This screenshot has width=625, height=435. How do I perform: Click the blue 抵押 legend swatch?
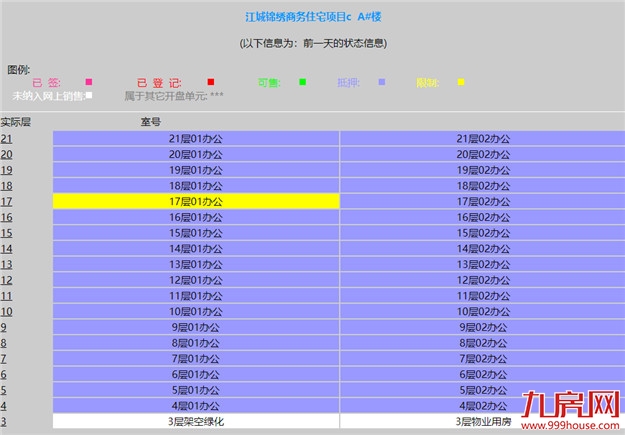tap(382, 82)
